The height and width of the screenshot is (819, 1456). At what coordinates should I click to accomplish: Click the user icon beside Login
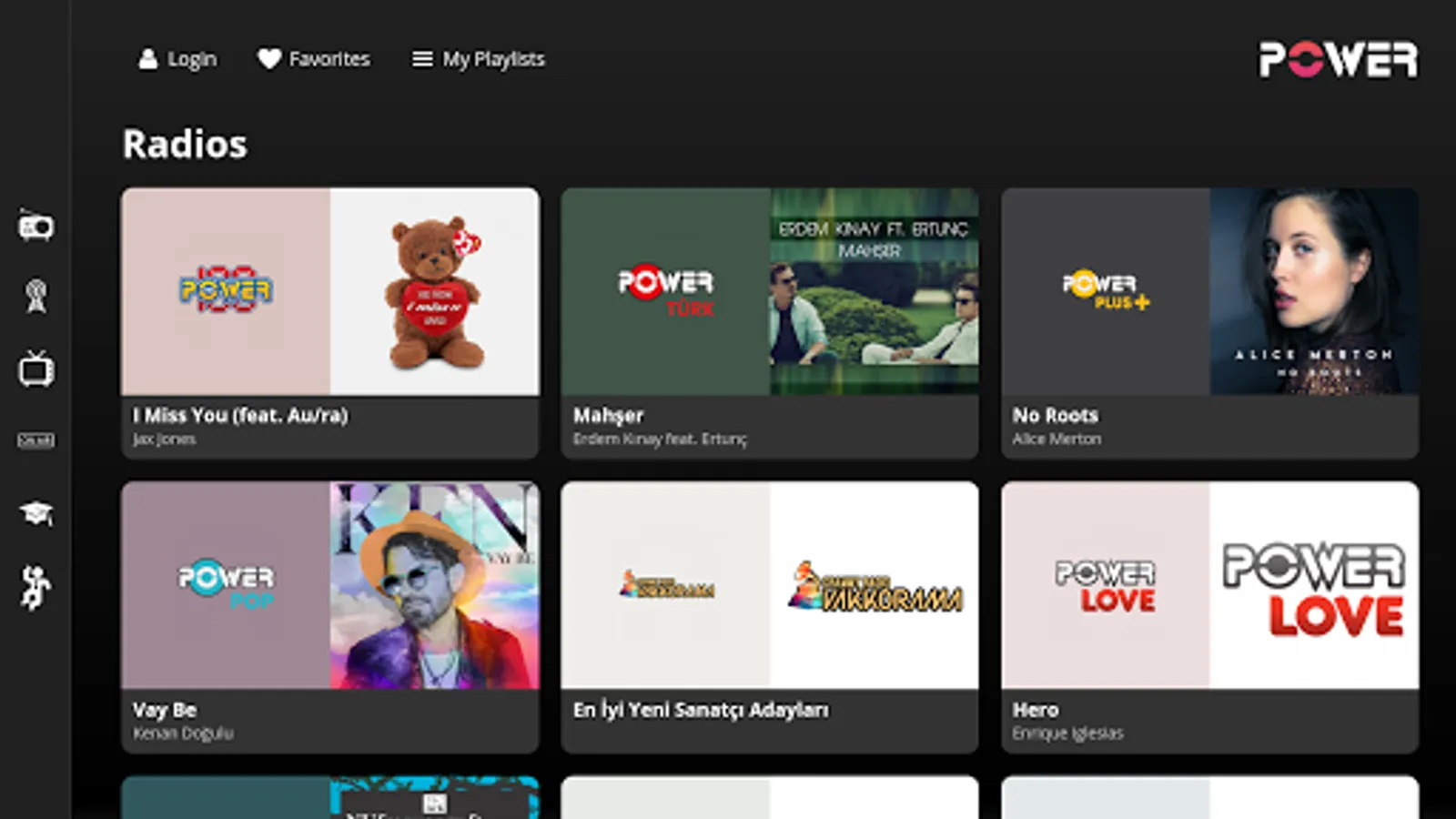tap(147, 59)
